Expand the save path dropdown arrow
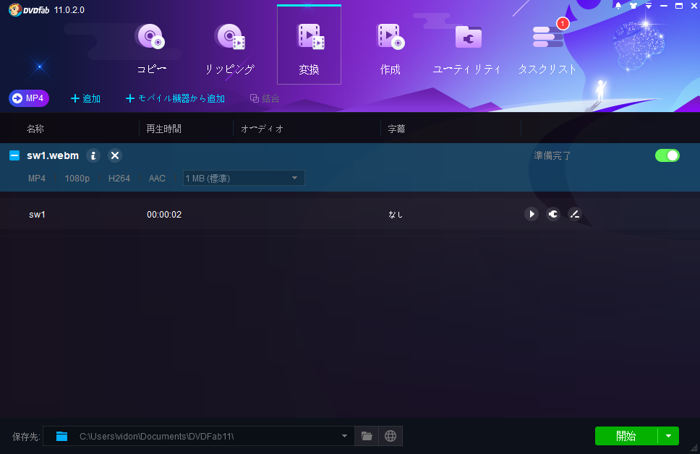 pos(344,436)
